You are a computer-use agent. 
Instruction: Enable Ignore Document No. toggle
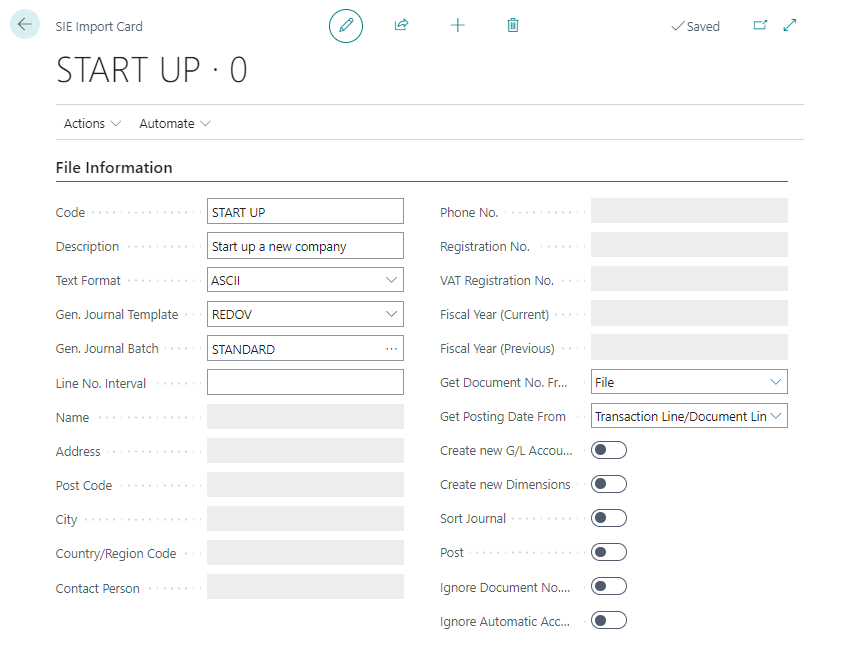point(608,587)
